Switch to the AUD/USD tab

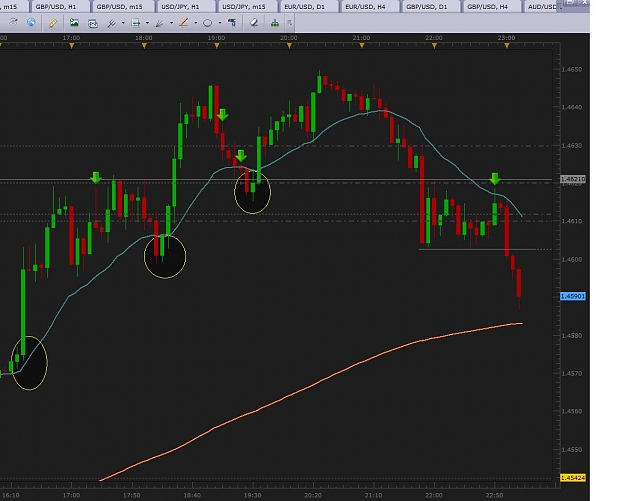coord(542,7)
